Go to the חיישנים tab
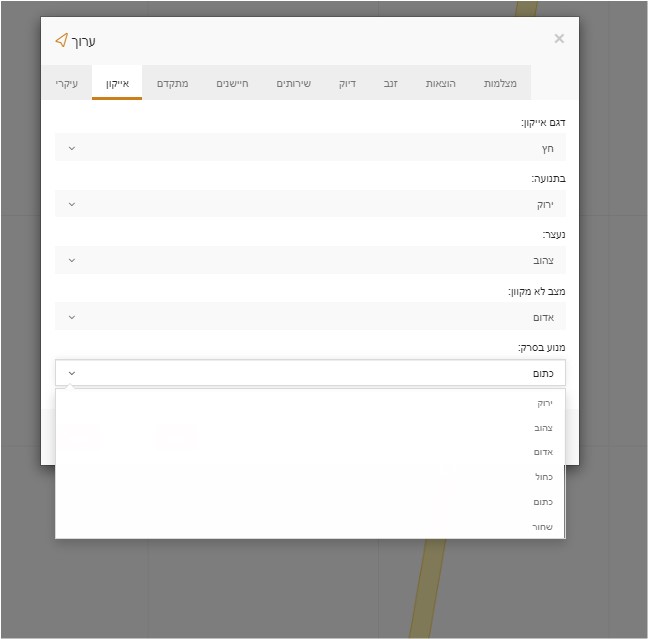This screenshot has height=639, width=648. click(232, 83)
